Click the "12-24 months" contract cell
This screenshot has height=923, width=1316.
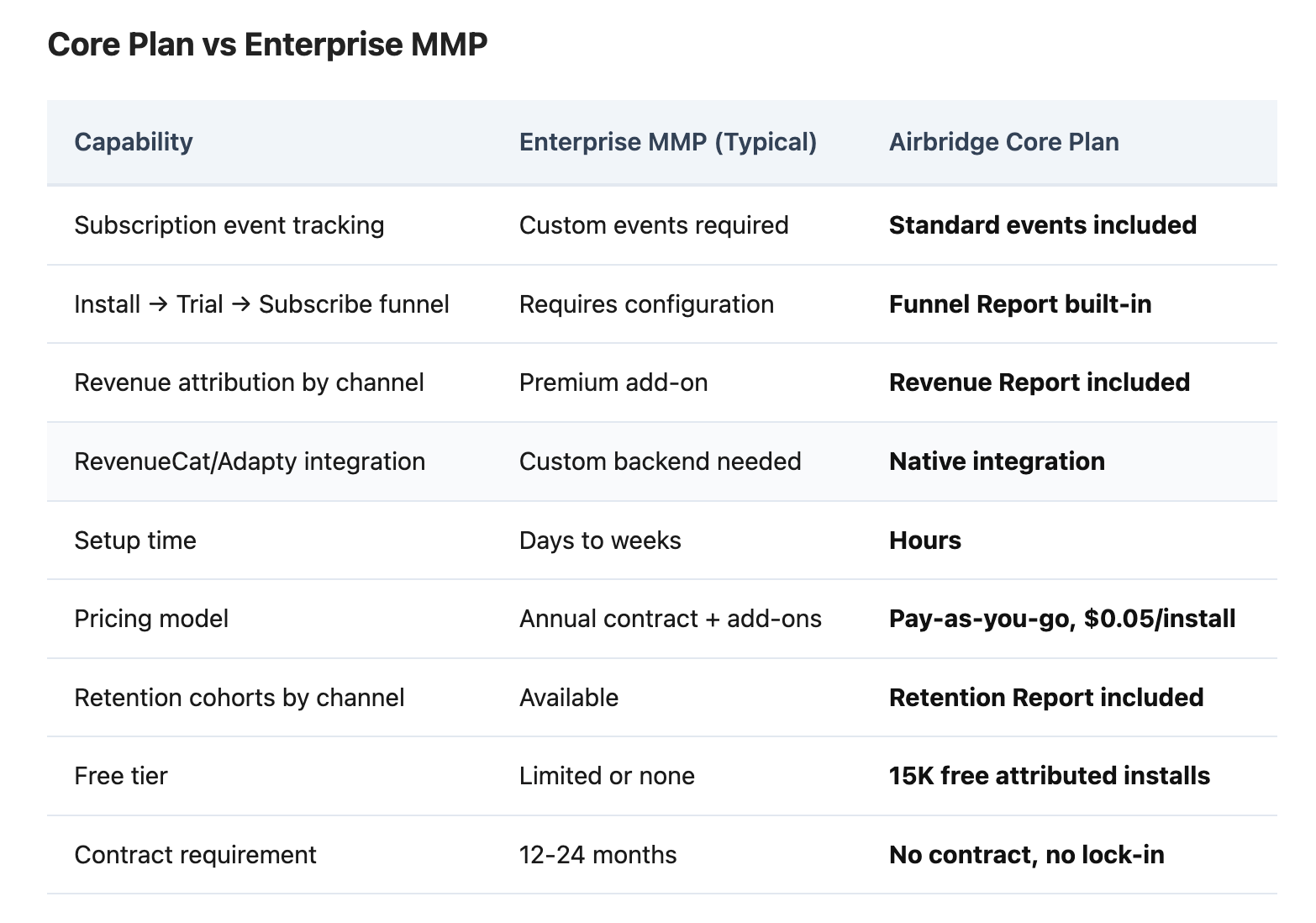(x=597, y=855)
